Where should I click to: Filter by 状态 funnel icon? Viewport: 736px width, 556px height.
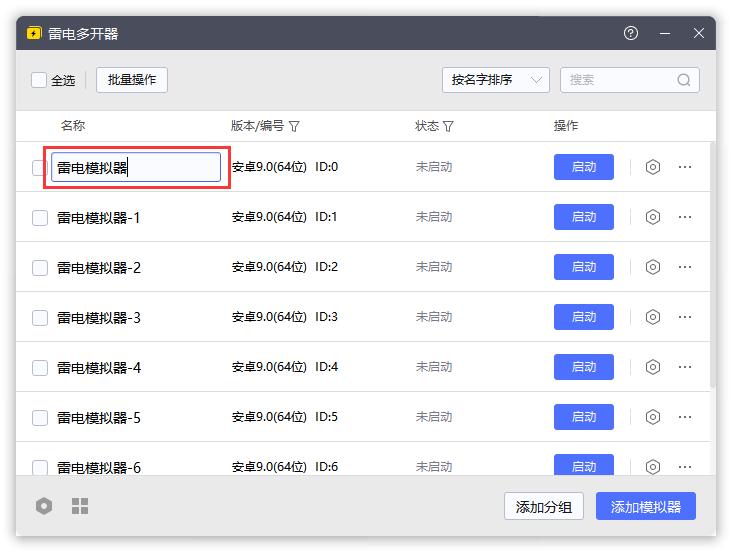coord(448,126)
